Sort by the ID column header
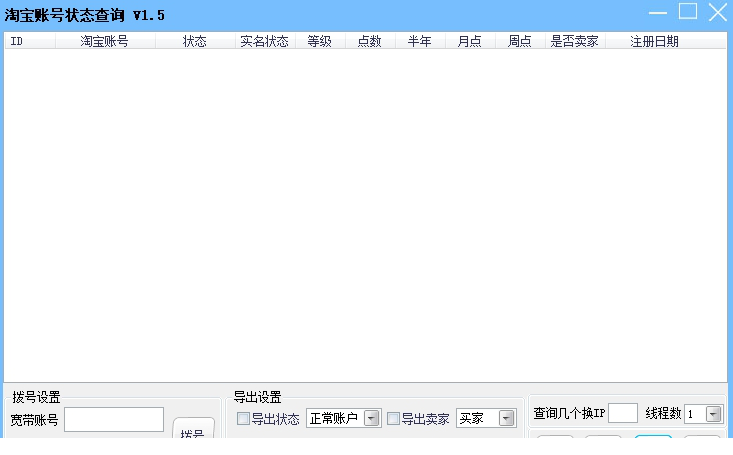 (x=30, y=41)
